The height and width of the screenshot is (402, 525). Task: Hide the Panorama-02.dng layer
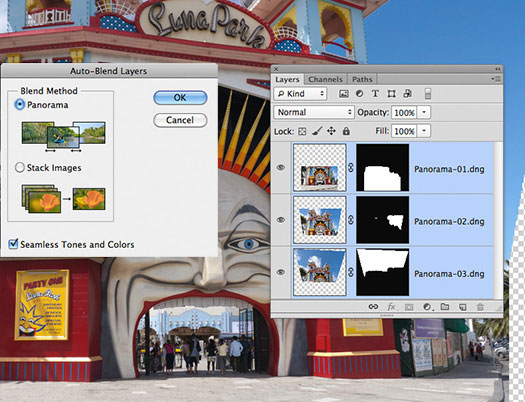click(x=281, y=220)
